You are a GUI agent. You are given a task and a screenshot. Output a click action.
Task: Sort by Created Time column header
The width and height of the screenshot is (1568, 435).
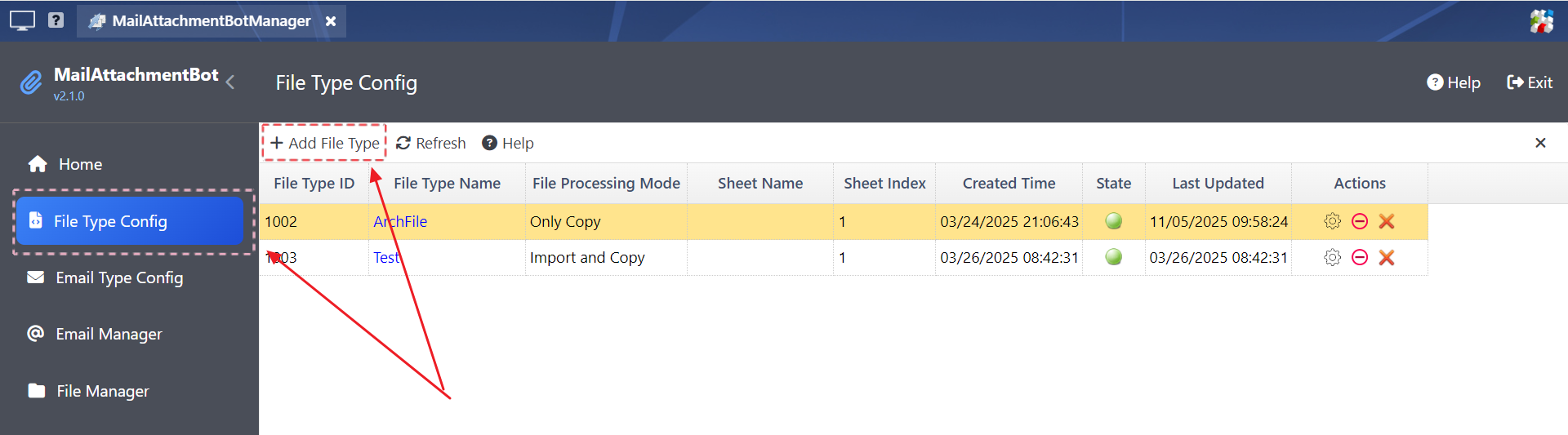[x=1009, y=184]
